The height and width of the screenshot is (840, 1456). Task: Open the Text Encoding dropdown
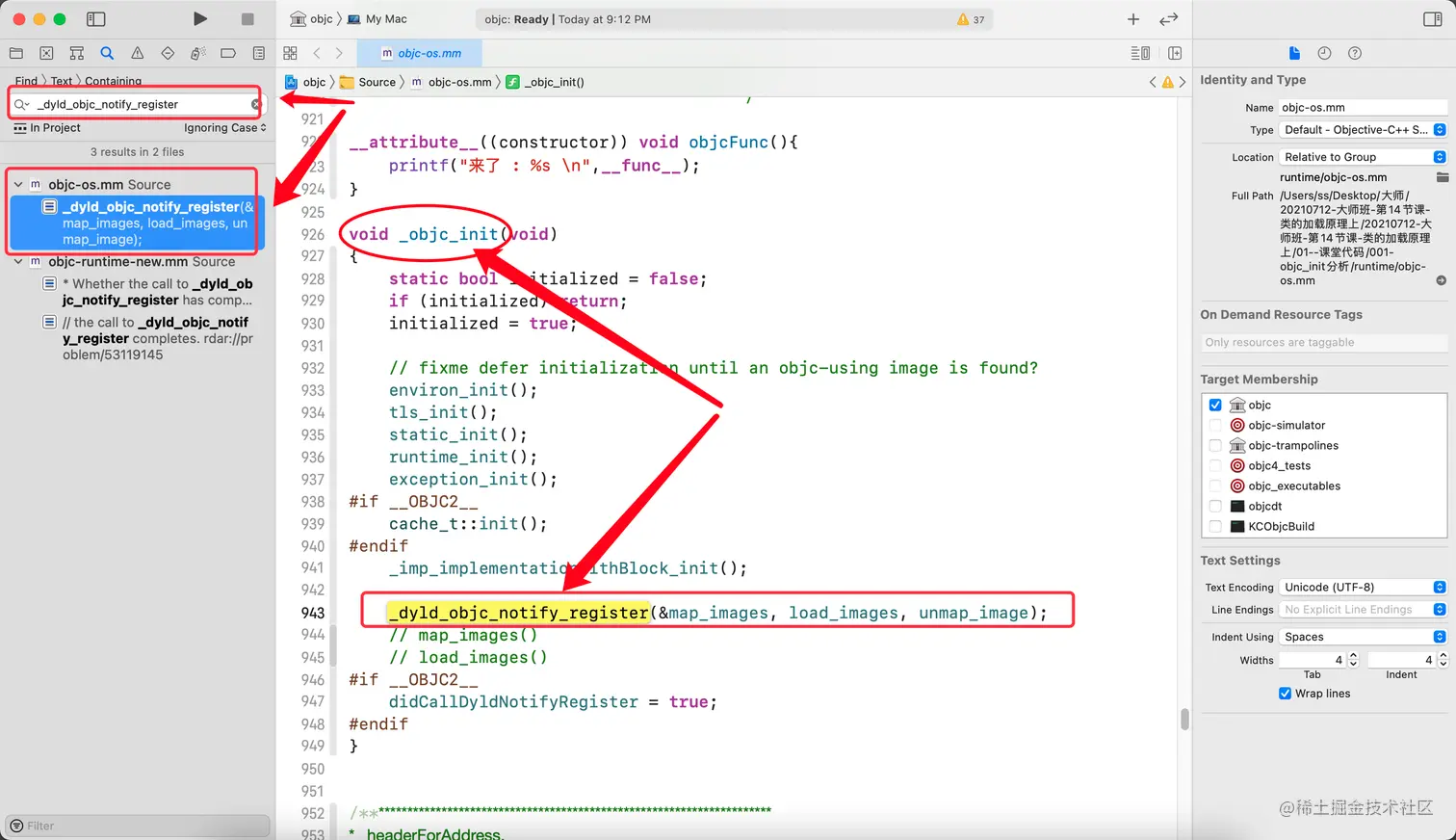[1363, 587]
